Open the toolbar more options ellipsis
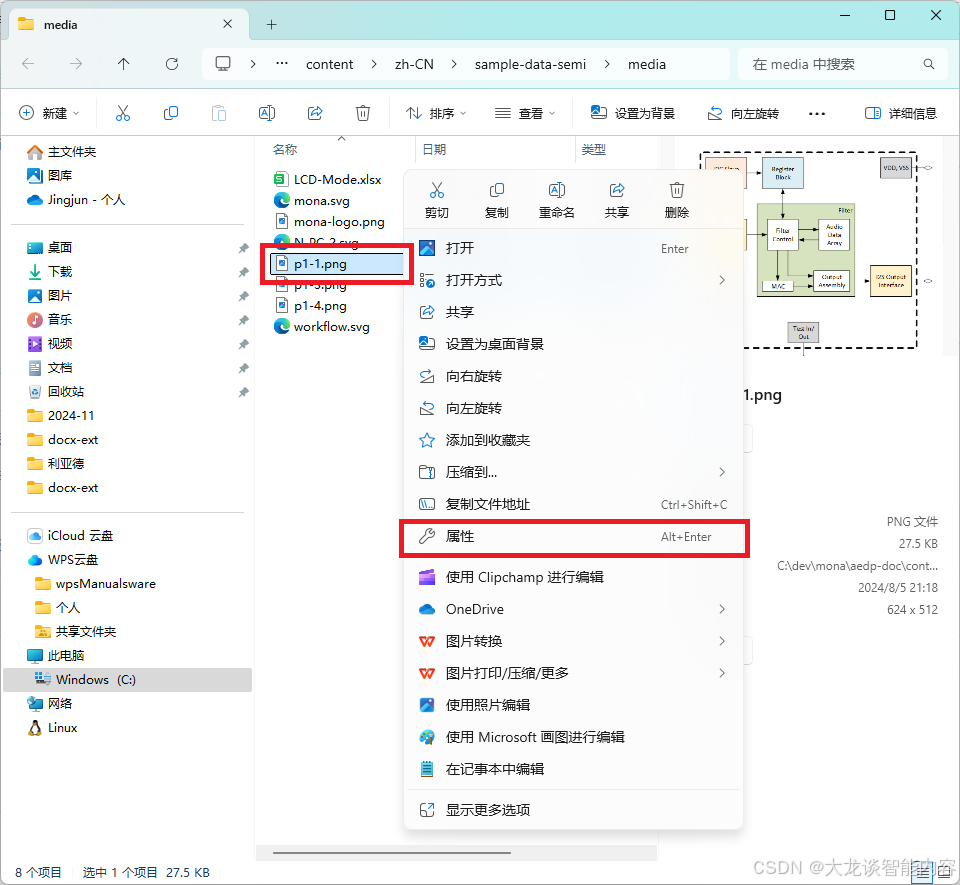This screenshot has height=885, width=960. 817,114
